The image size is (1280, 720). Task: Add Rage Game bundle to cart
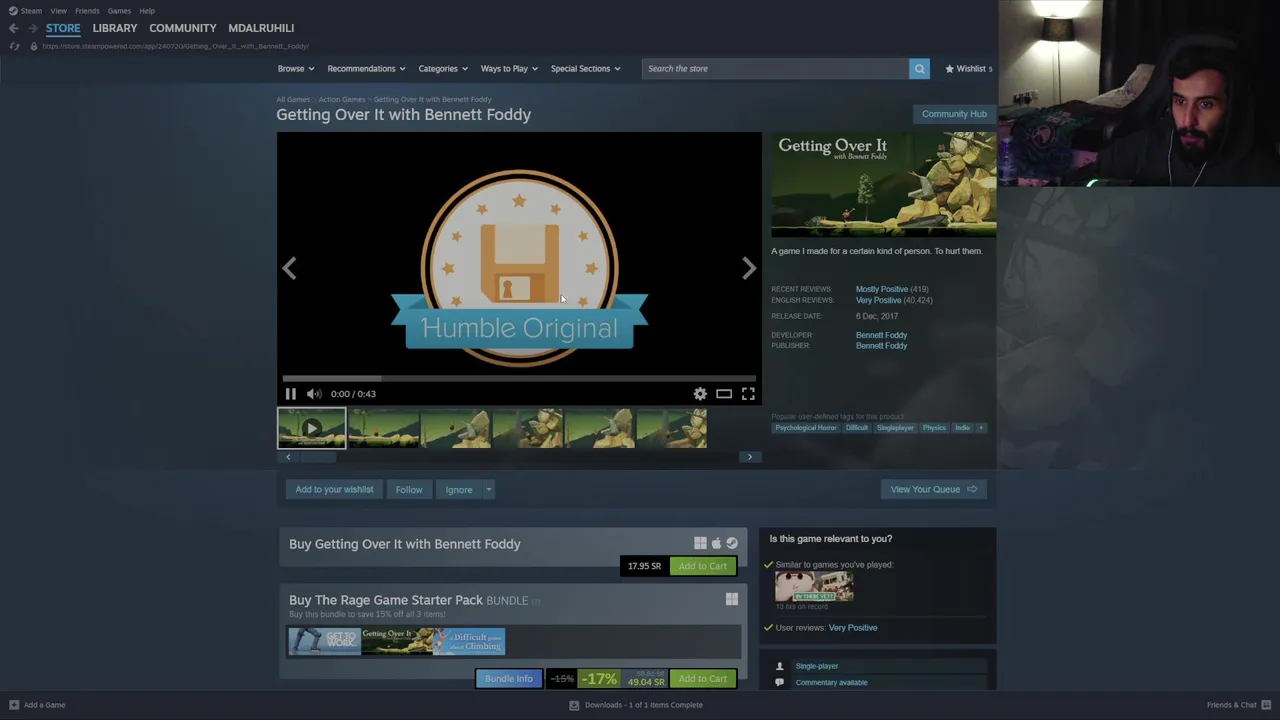pos(703,679)
